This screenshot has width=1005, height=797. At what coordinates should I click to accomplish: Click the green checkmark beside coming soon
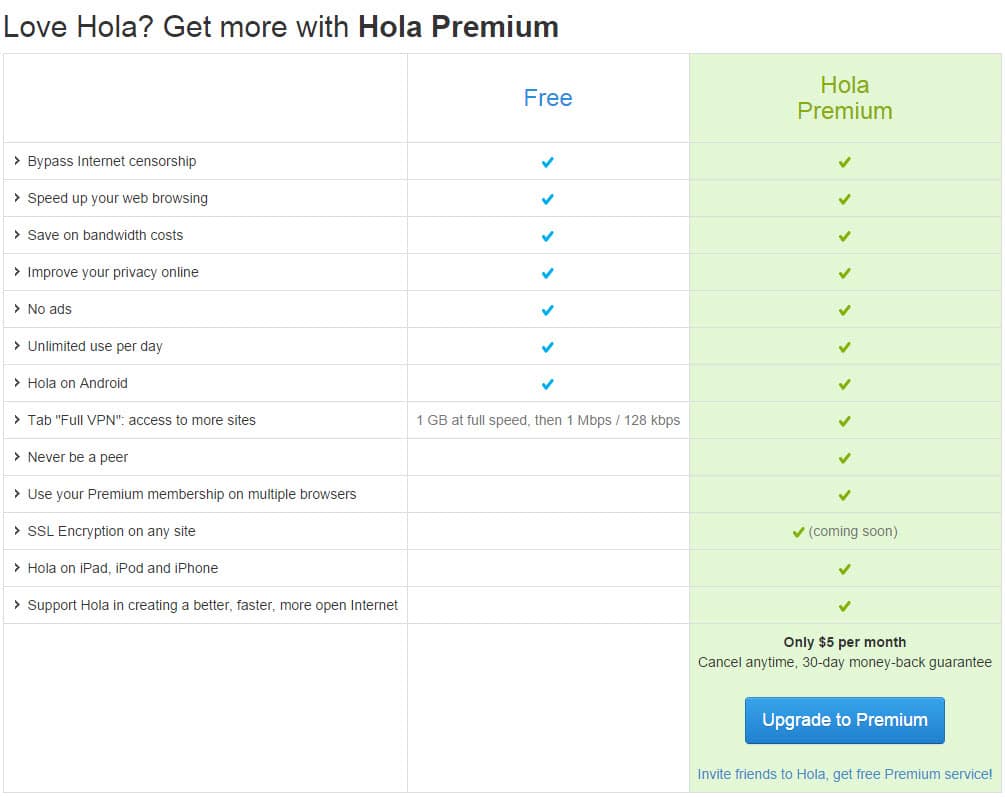coord(798,532)
